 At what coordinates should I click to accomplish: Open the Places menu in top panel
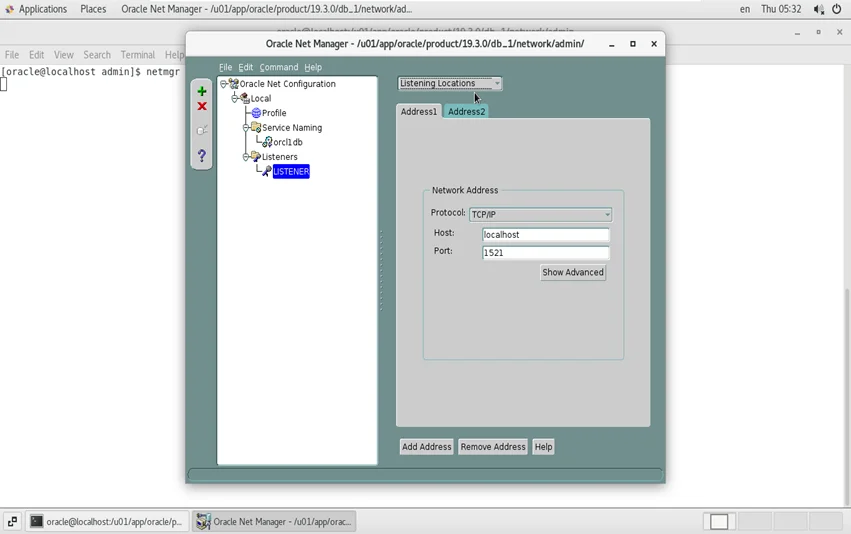(x=93, y=9)
